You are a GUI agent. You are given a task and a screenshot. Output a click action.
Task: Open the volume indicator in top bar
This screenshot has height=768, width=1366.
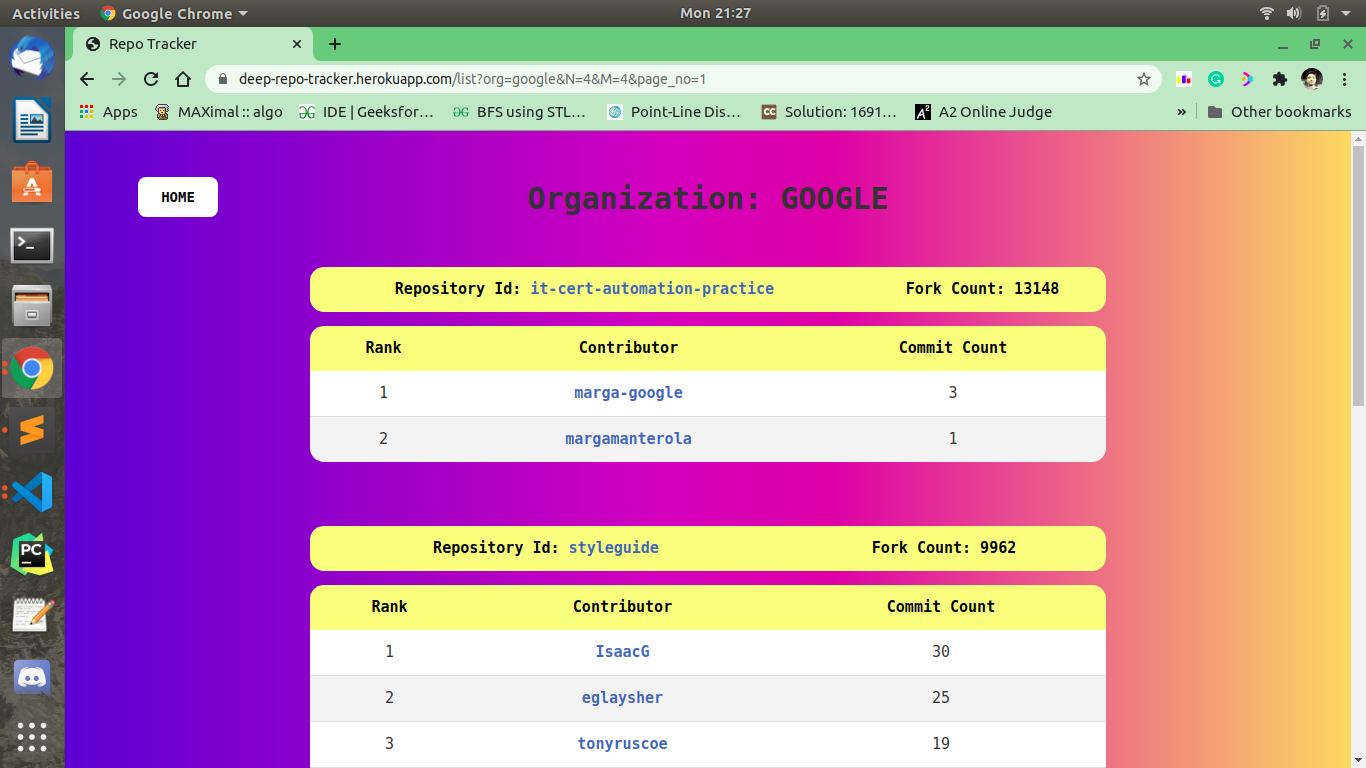coord(1294,13)
